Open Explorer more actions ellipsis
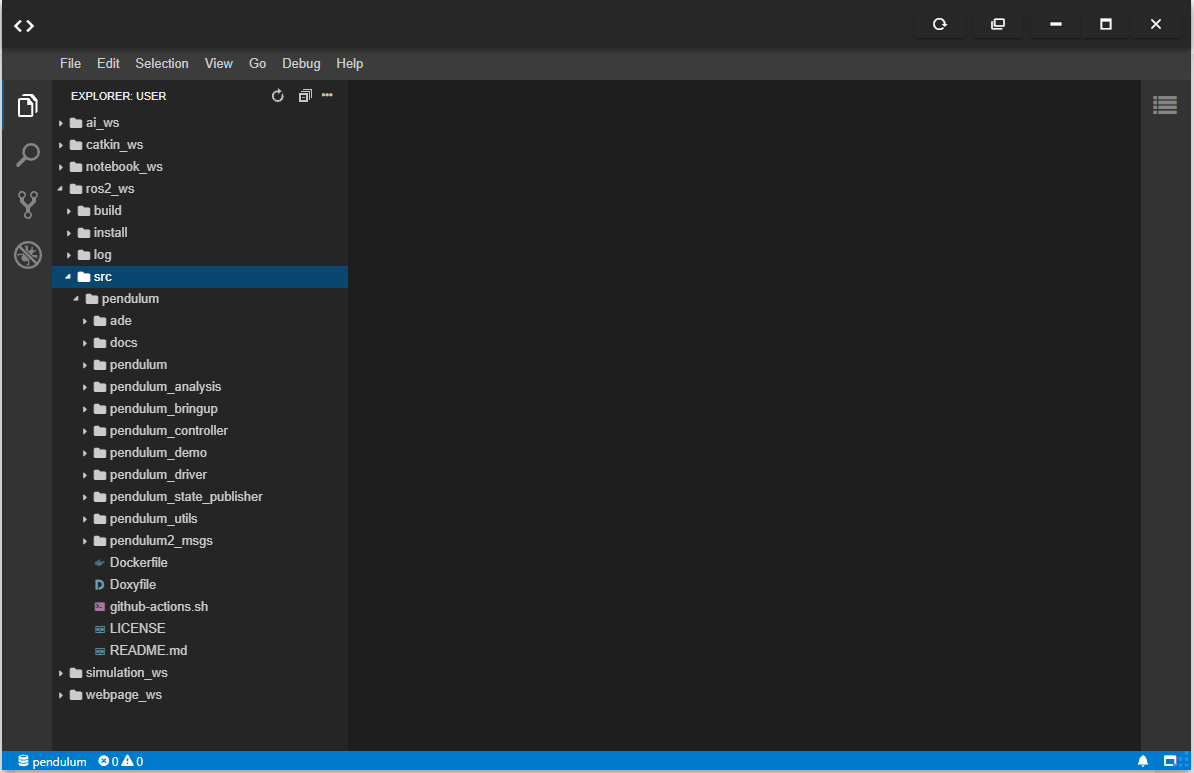 327,96
